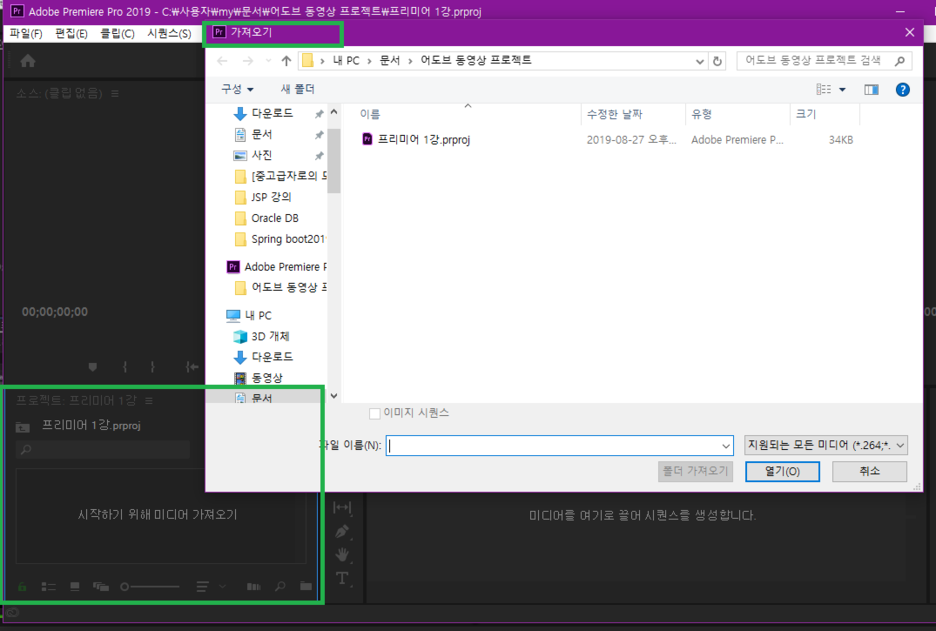
Task: Click the Find magnifier in Project panel footer
Action: pyautogui.click(x=280, y=587)
